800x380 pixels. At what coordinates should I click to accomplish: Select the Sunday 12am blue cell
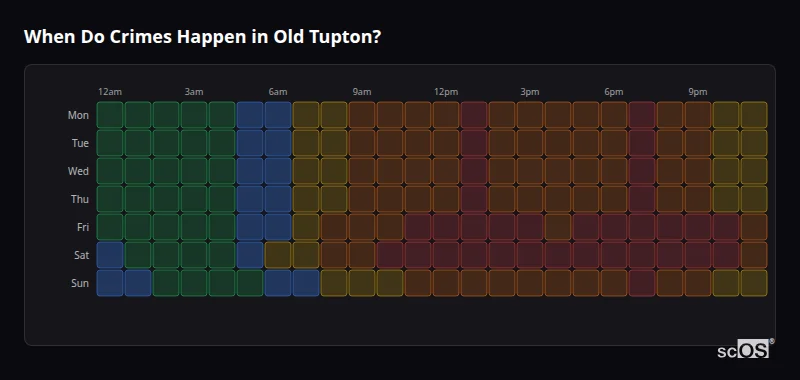click(x=110, y=283)
